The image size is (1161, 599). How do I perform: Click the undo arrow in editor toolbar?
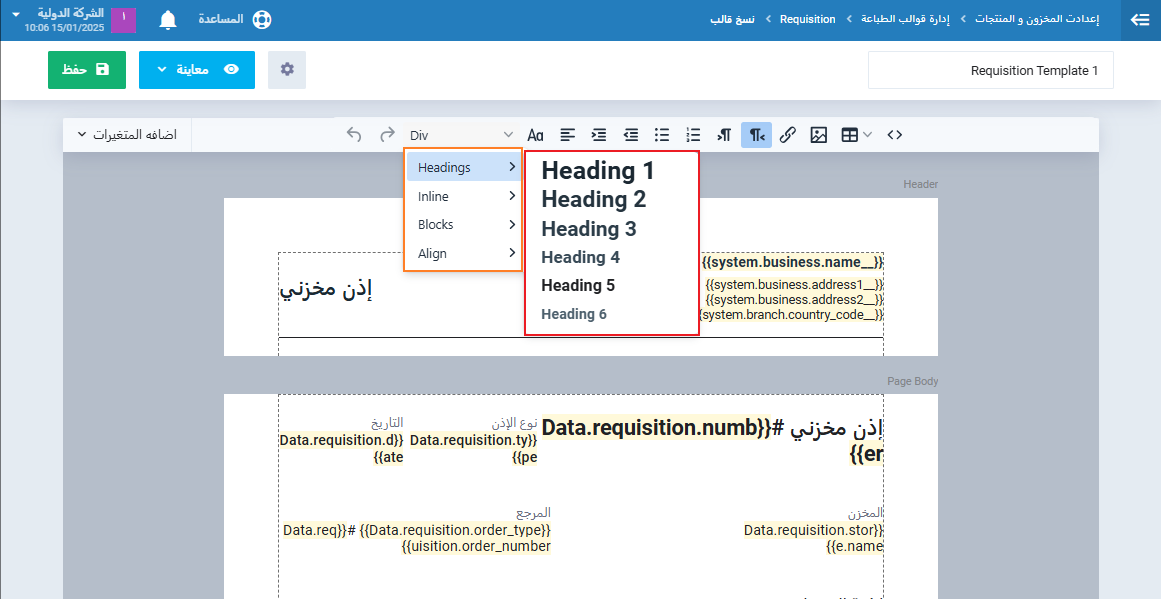(x=354, y=135)
